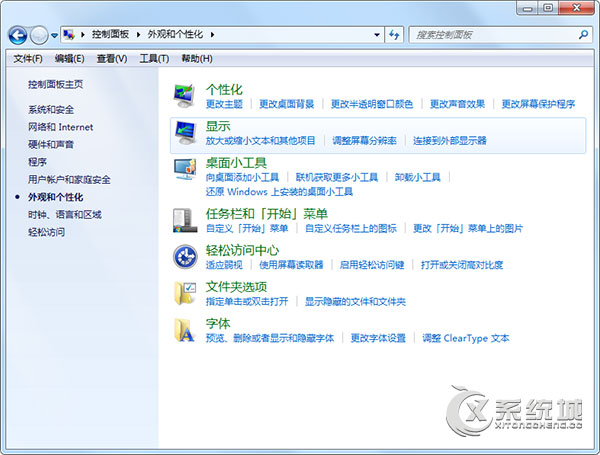Click the 调整屏幕分辨率 link
This screenshot has height=455, width=600.
[364, 141]
